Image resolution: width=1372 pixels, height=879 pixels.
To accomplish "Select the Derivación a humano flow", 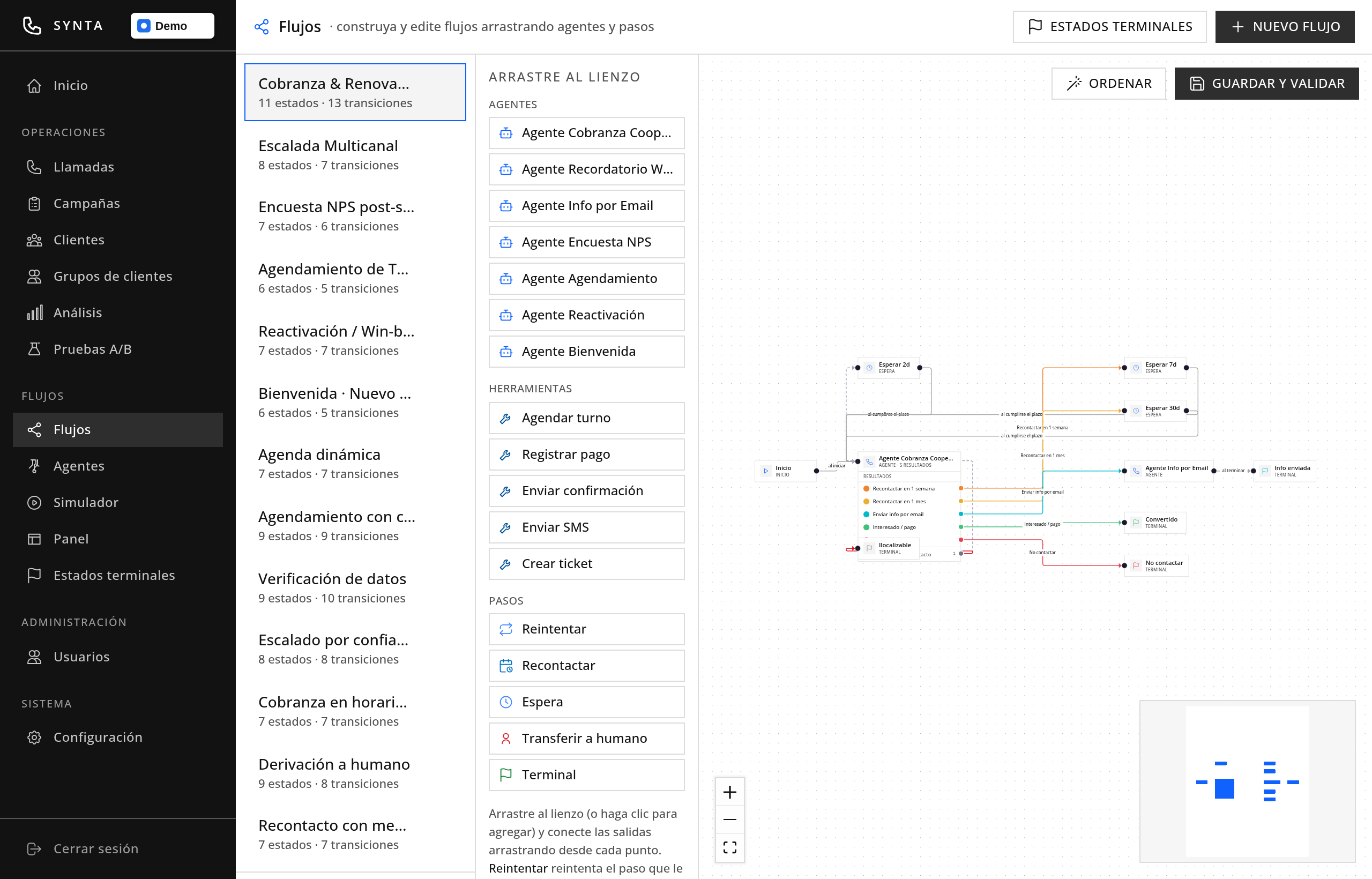I will [x=355, y=773].
